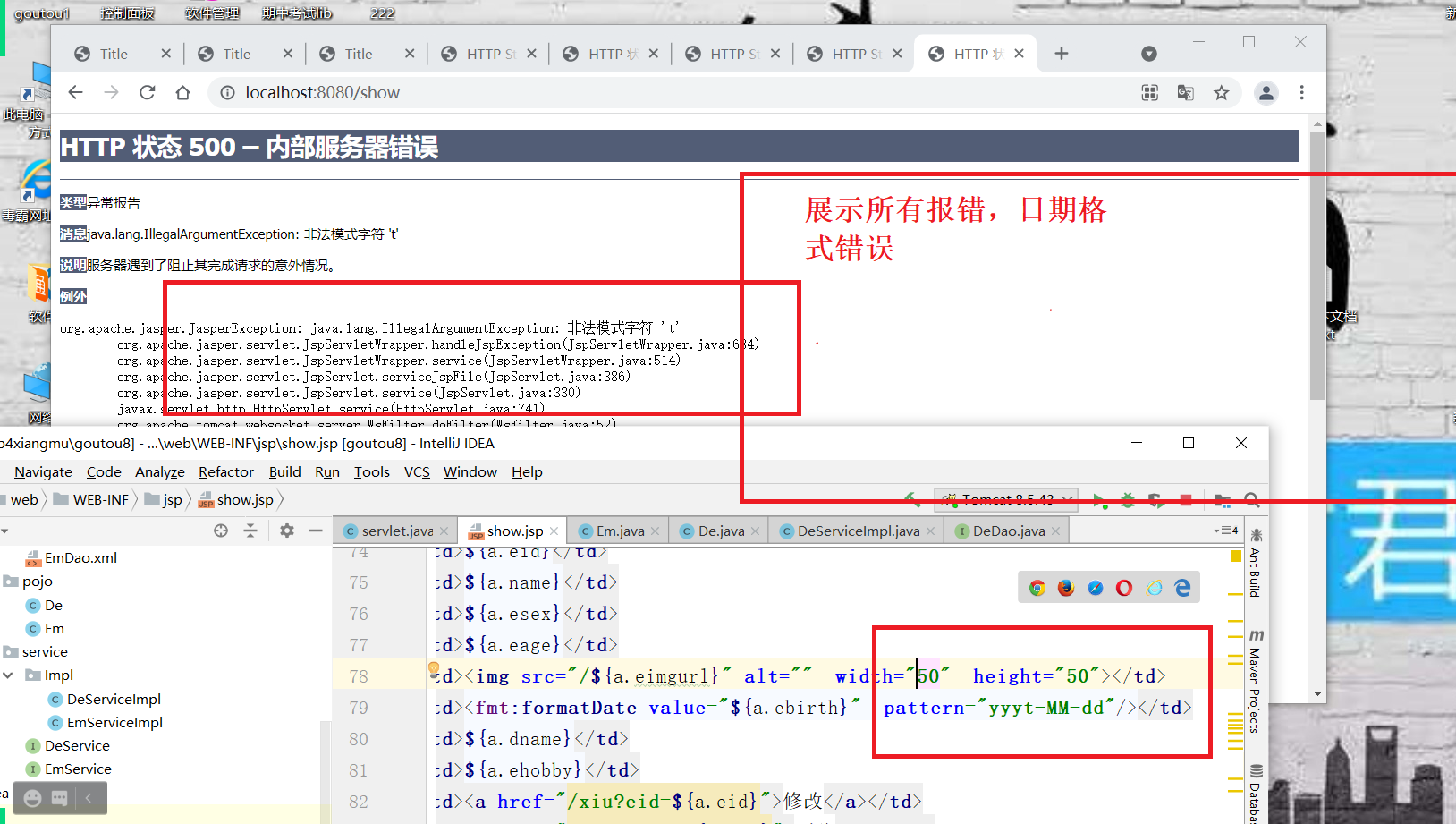The width and height of the screenshot is (1456, 824).
Task: Reload the localhost:8080/show page
Action: [x=148, y=92]
